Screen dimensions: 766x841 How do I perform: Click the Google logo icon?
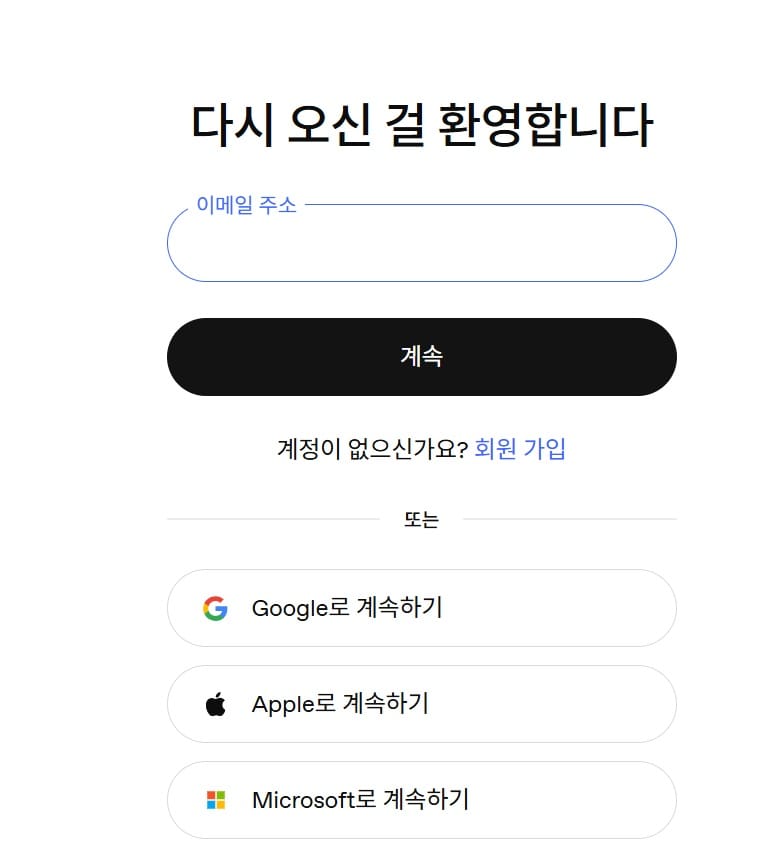(x=215, y=608)
